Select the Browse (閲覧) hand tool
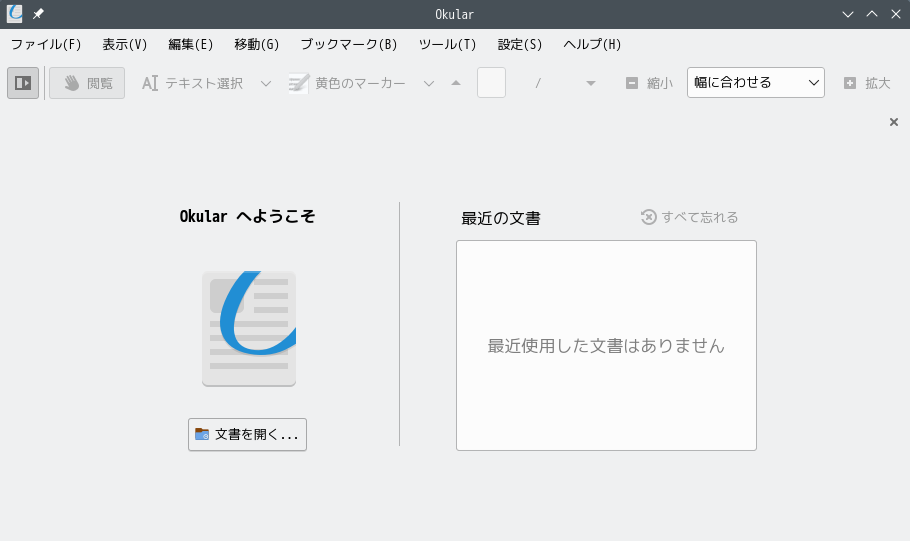Screen dimensions: 910x541 point(87,83)
